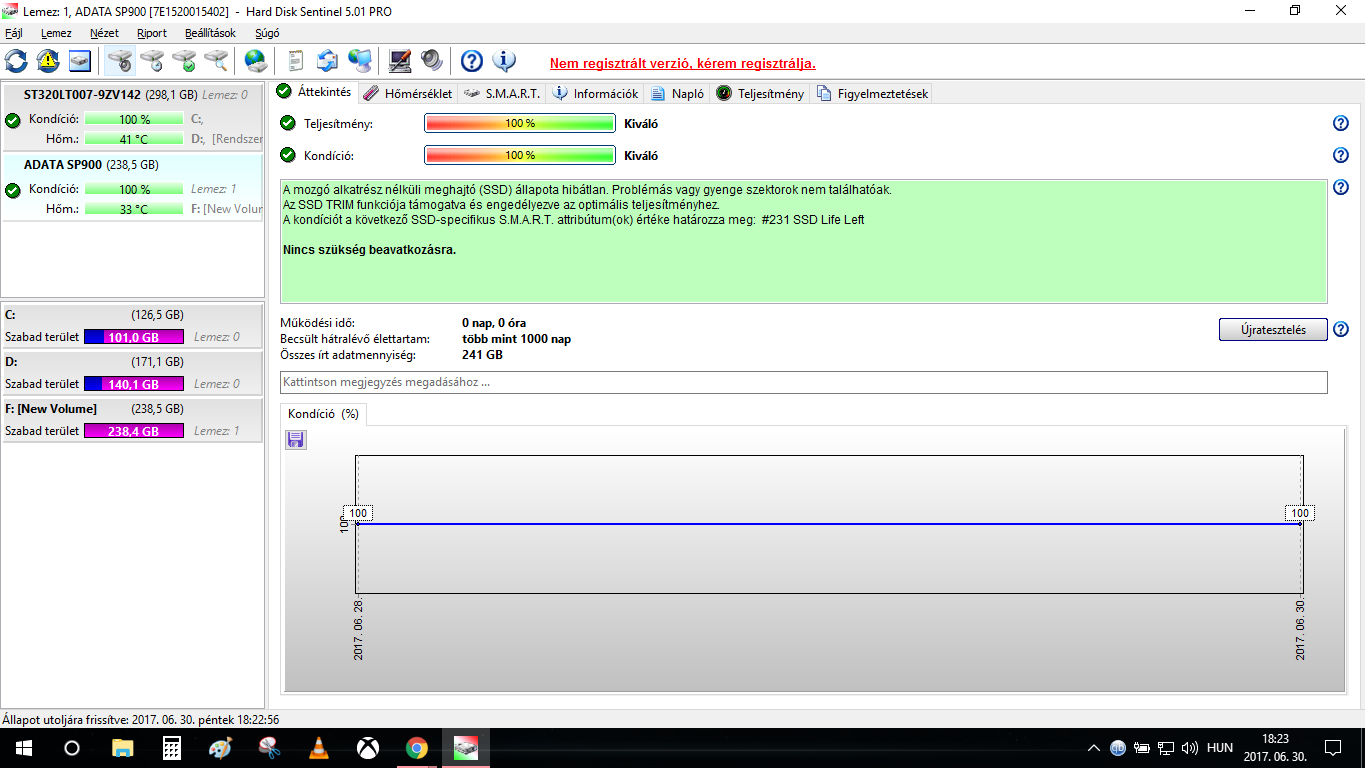Switch to the Figyelmeztetések tab
The height and width of the screenshot is (768, 1365).
(872, 94)
